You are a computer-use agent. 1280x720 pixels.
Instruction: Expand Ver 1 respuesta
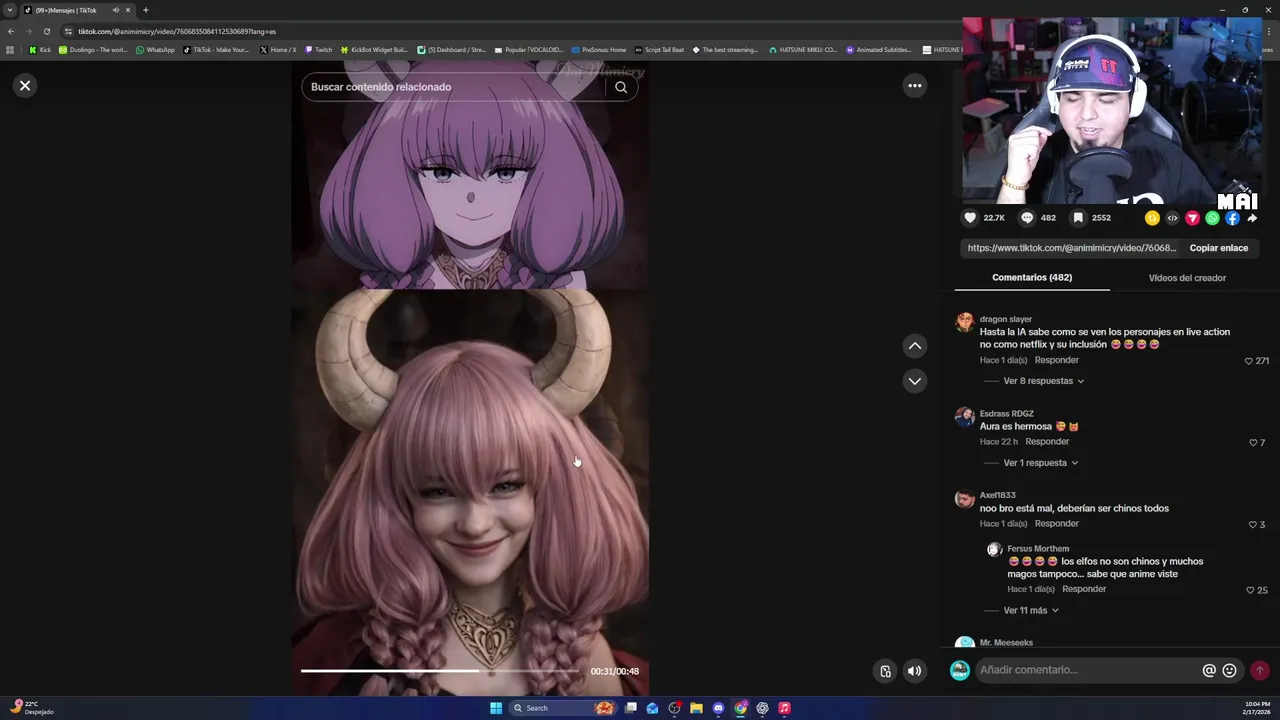[1040, 463]
